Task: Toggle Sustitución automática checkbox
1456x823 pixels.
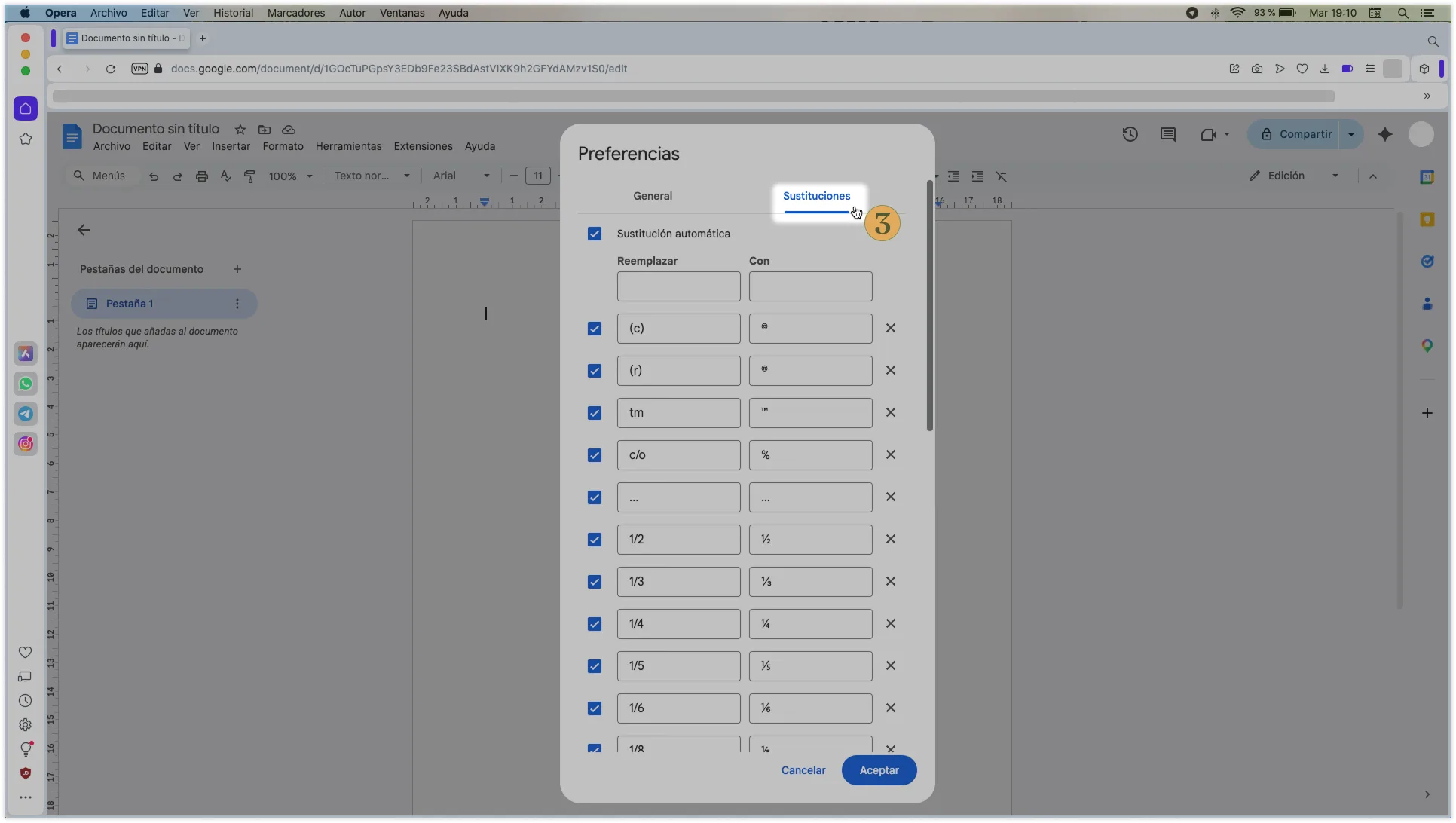Action: [x=595, y=234]
